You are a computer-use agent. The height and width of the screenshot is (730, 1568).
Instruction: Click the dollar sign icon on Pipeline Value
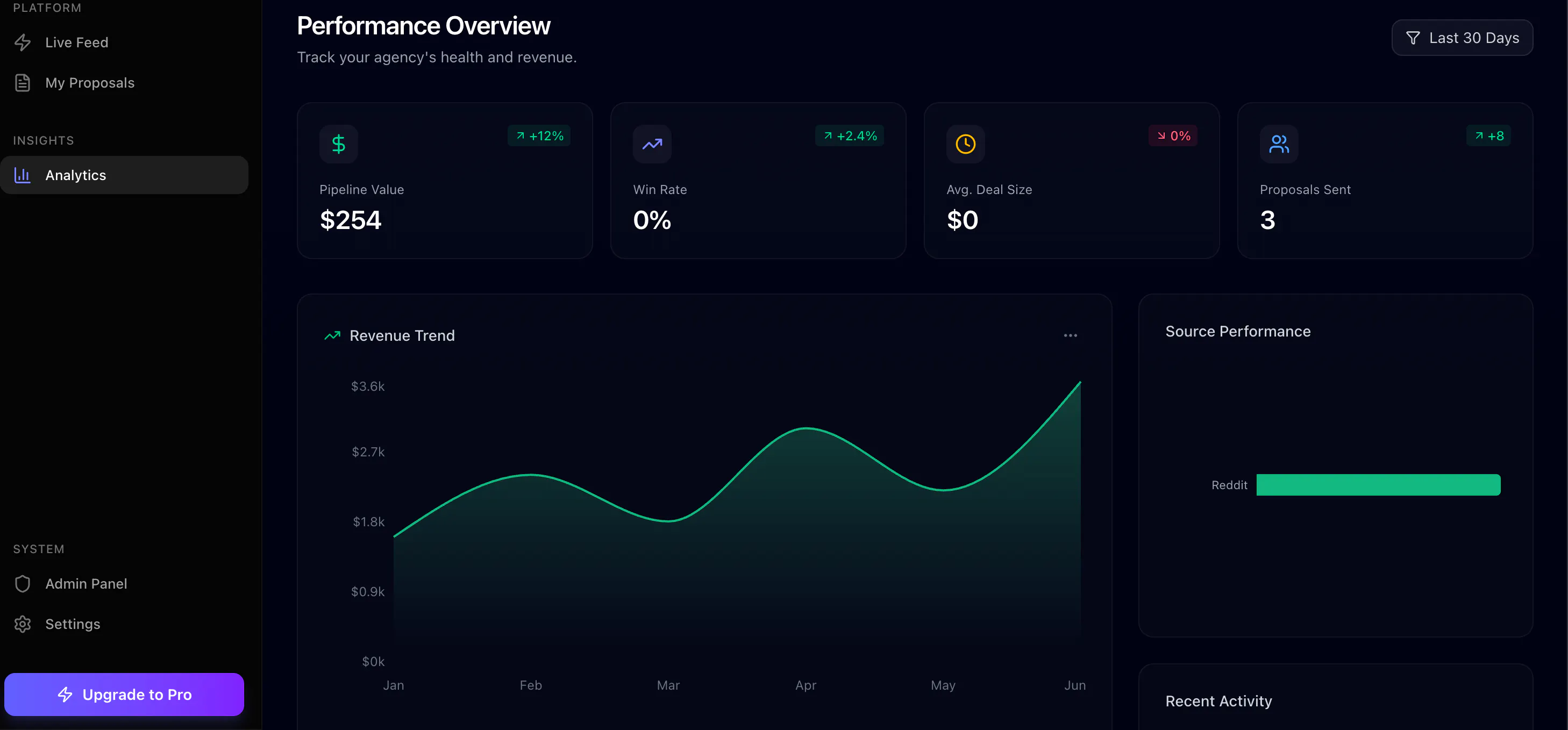[338, 144]
